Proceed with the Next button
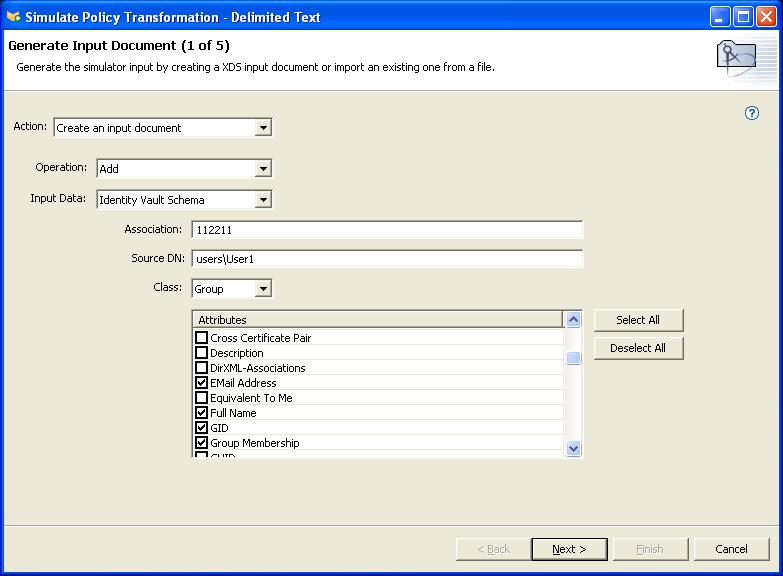783x576 pixels. [568, 549]
